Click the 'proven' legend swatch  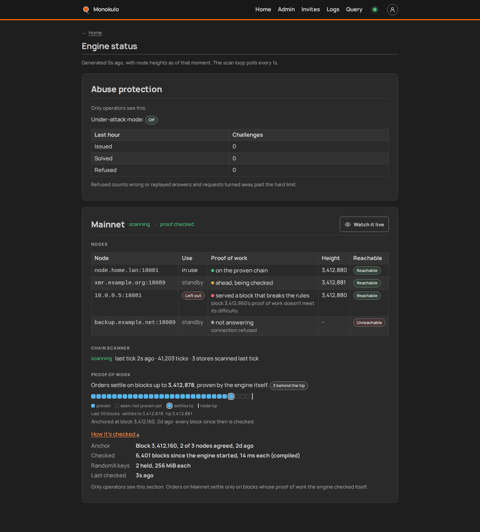(x=93, y=406)
